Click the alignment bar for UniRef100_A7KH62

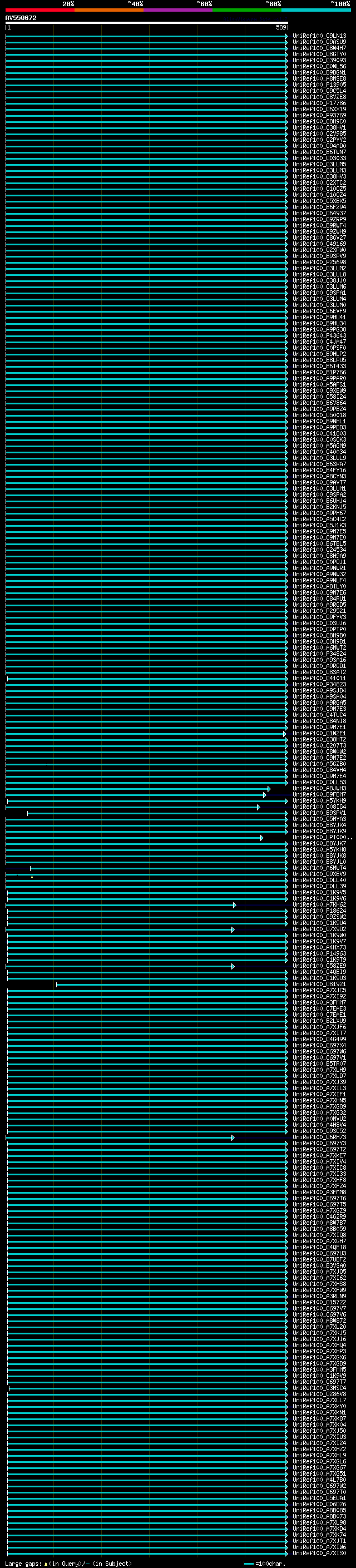click(x=121, y=905)
